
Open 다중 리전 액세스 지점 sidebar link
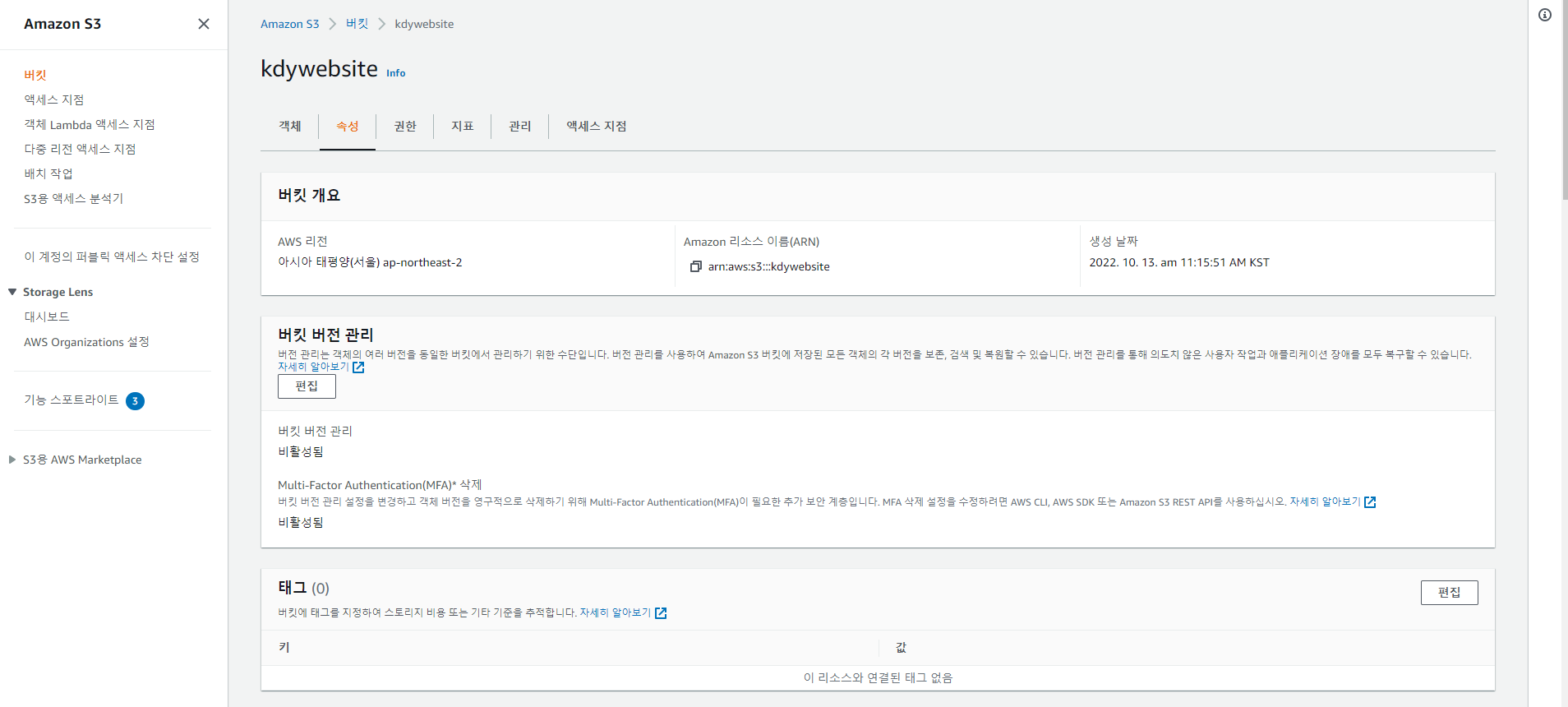pos(80,149)
